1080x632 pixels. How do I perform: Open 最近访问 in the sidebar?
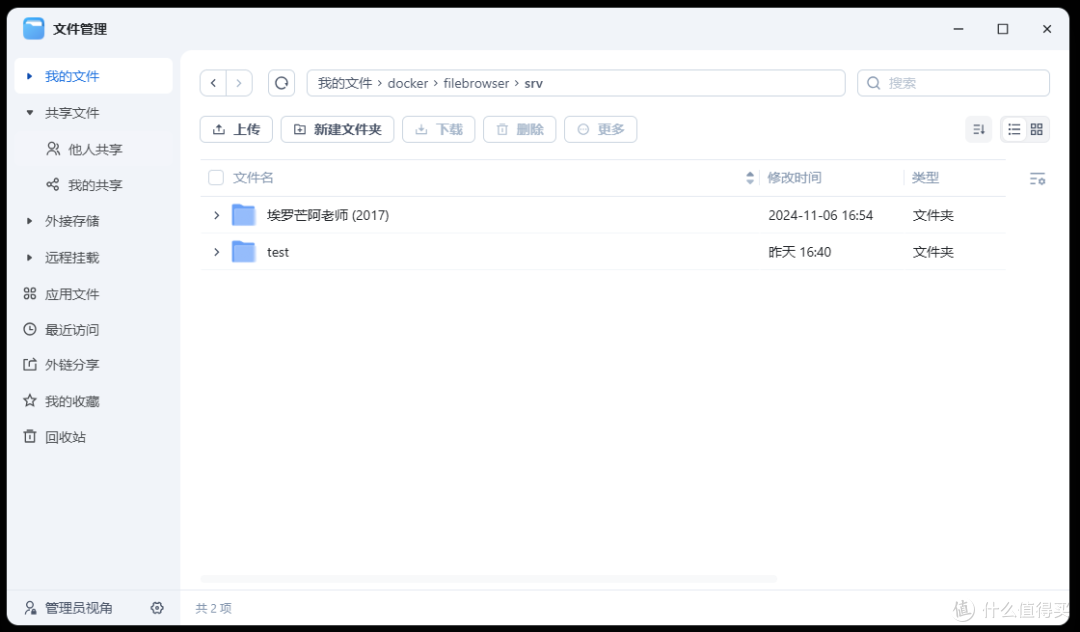pyautogui.click(x=94, y=330)
